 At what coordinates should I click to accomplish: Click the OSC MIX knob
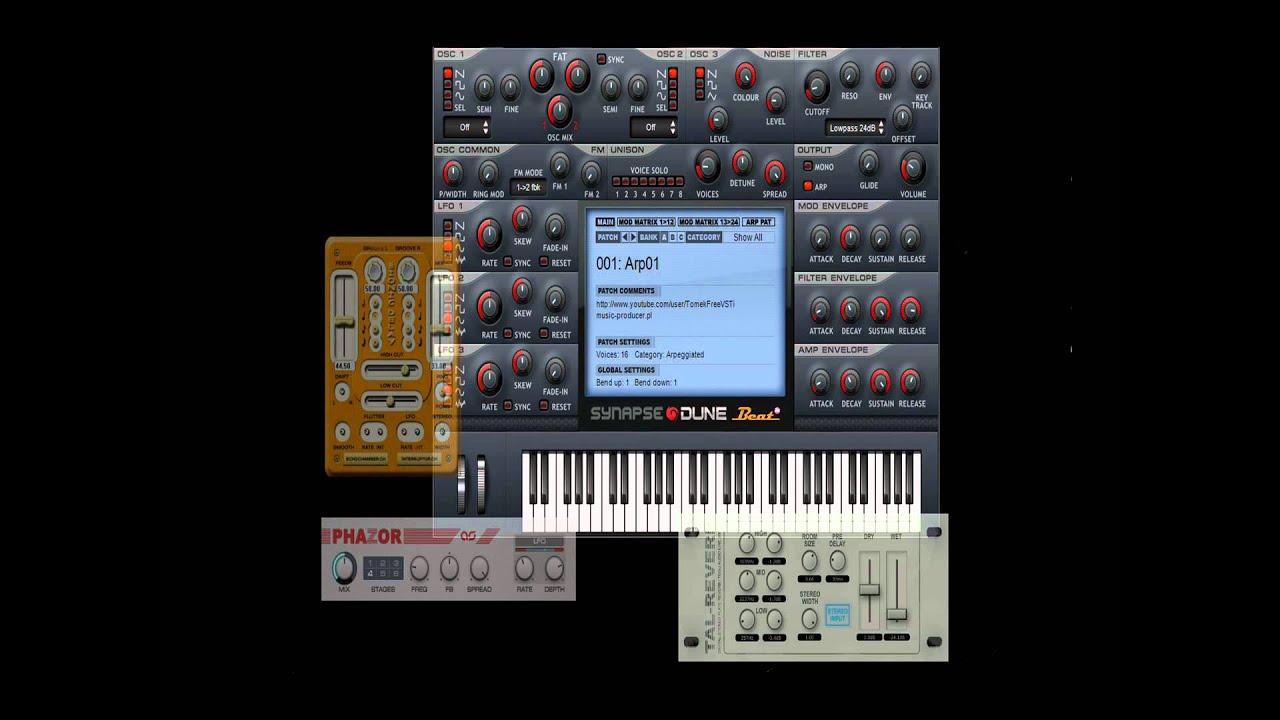point(559,111)
